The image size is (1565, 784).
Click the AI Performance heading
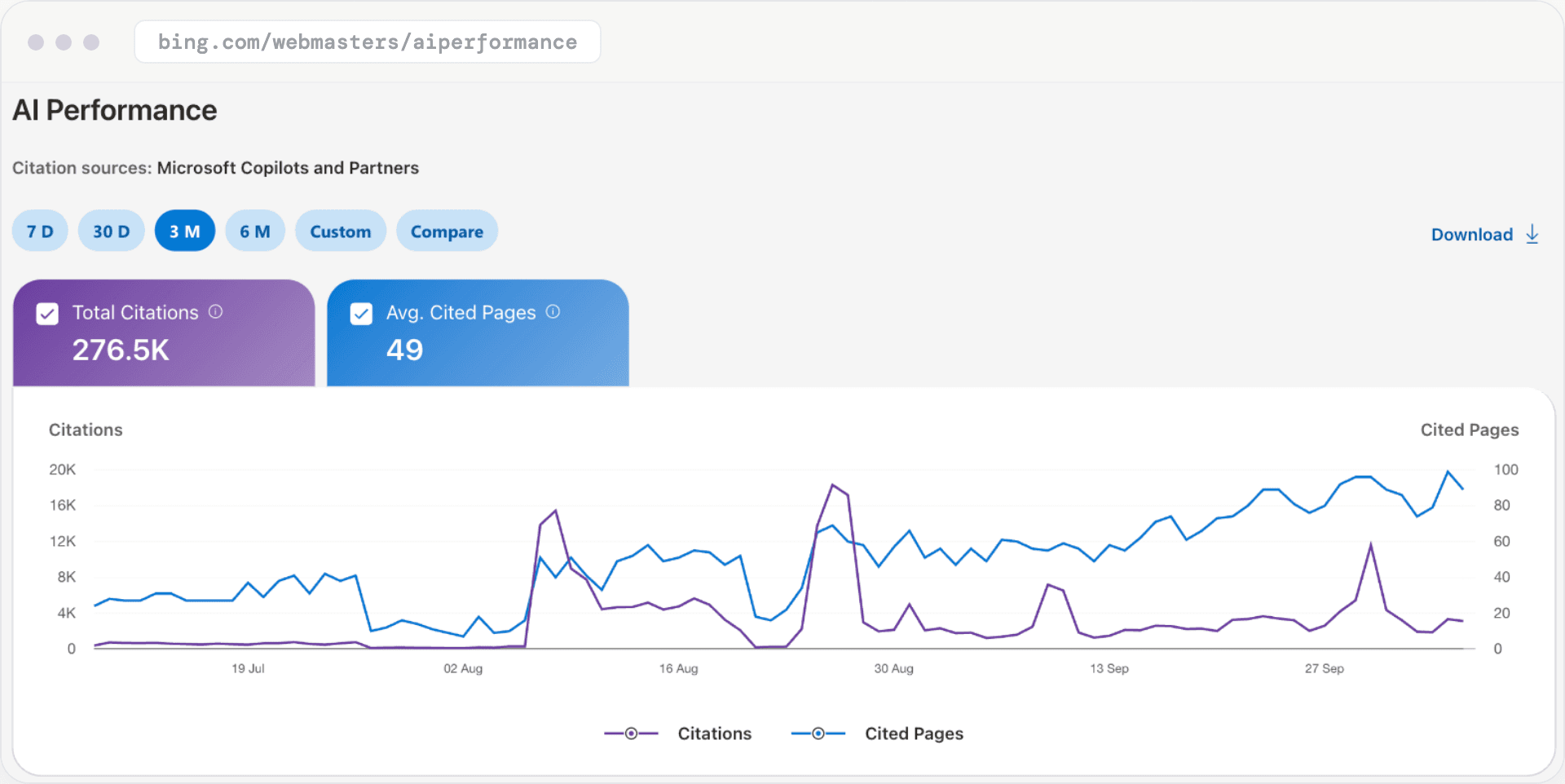click(x=115, y=110)
